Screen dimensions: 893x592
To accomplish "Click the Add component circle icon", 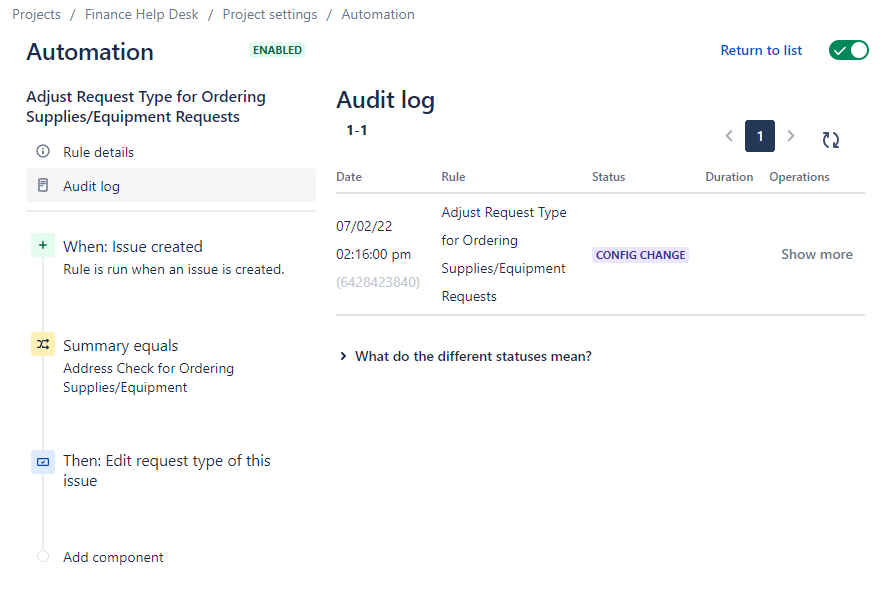I will (43, 556).
